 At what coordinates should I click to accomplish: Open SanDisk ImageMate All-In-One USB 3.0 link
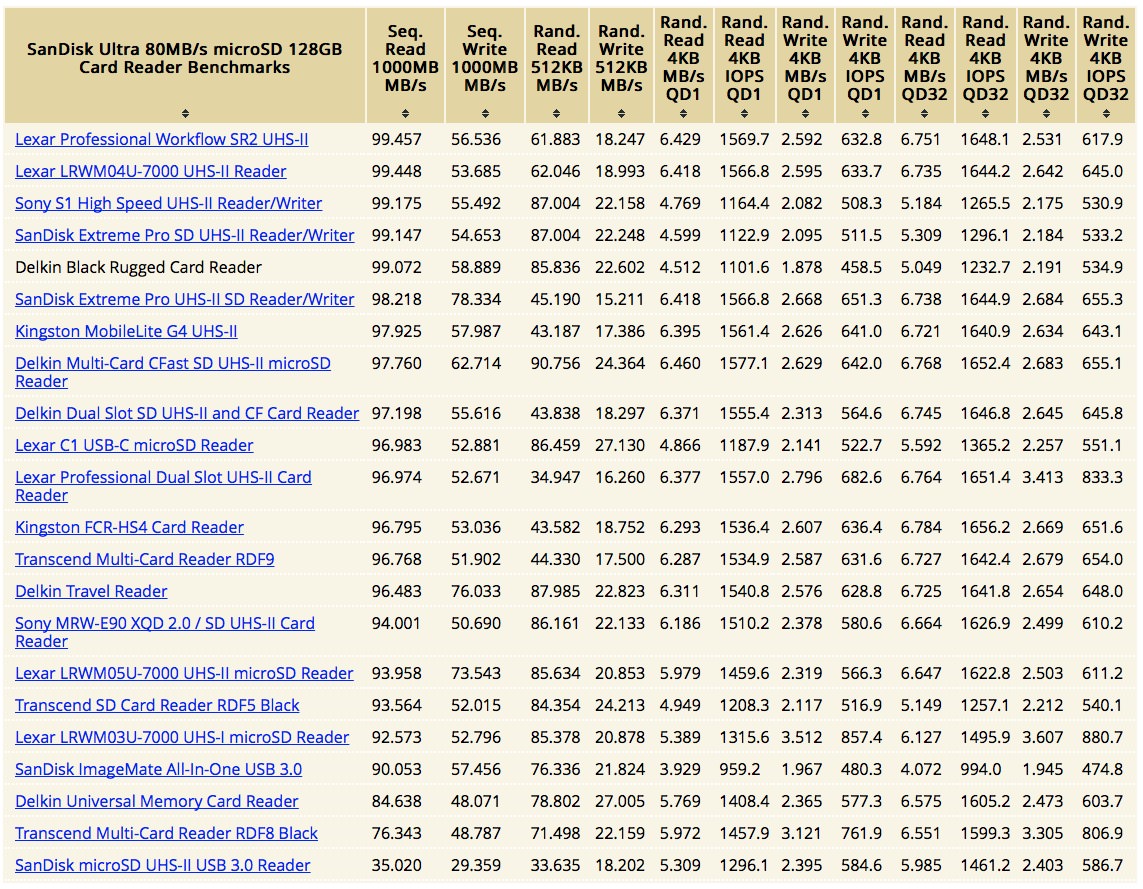tap(158, 769)
